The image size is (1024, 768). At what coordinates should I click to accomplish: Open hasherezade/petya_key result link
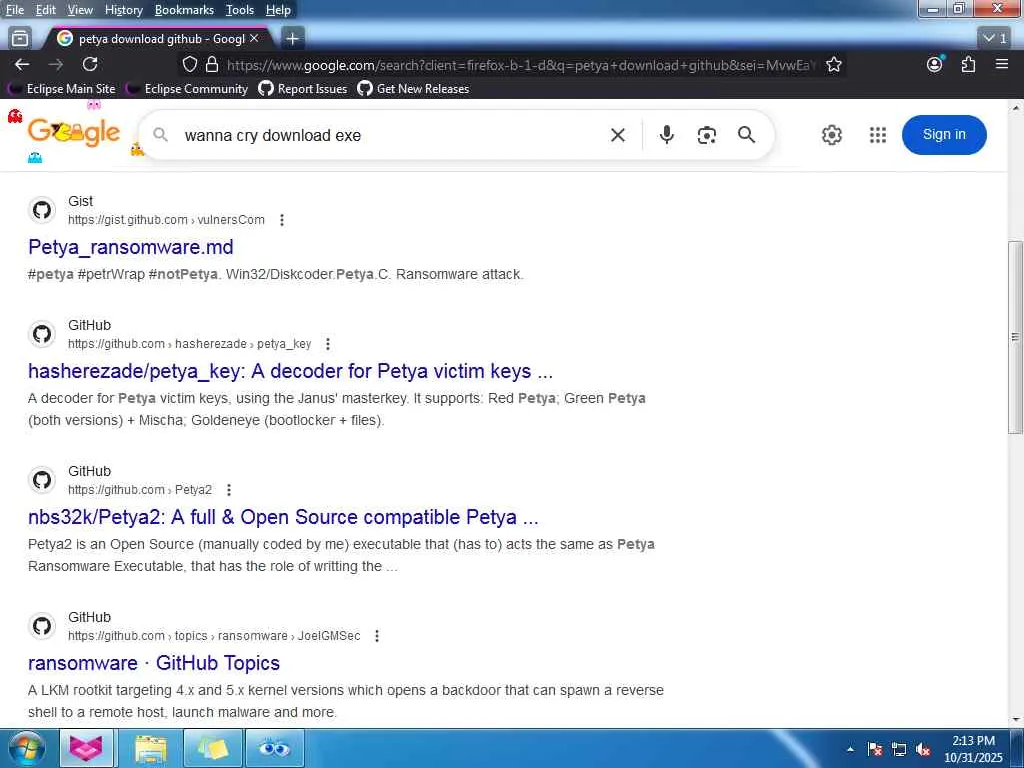point(291,371)
